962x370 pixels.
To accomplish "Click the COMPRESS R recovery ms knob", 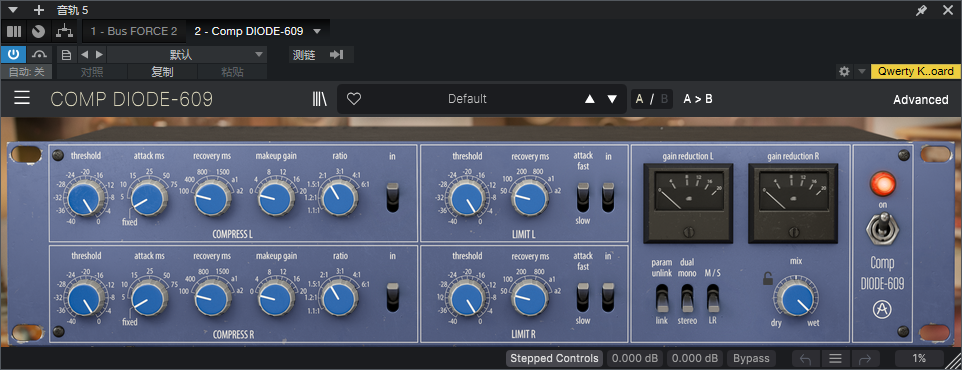I will [x=212, y=298].
